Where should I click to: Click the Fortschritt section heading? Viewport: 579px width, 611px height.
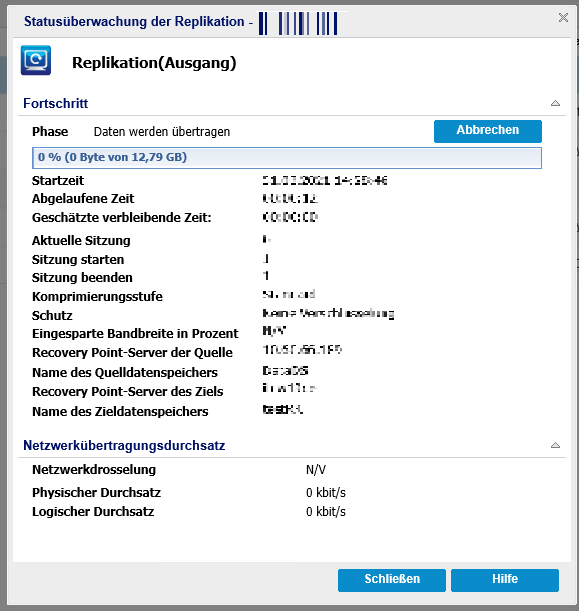(x=56, y=104)
